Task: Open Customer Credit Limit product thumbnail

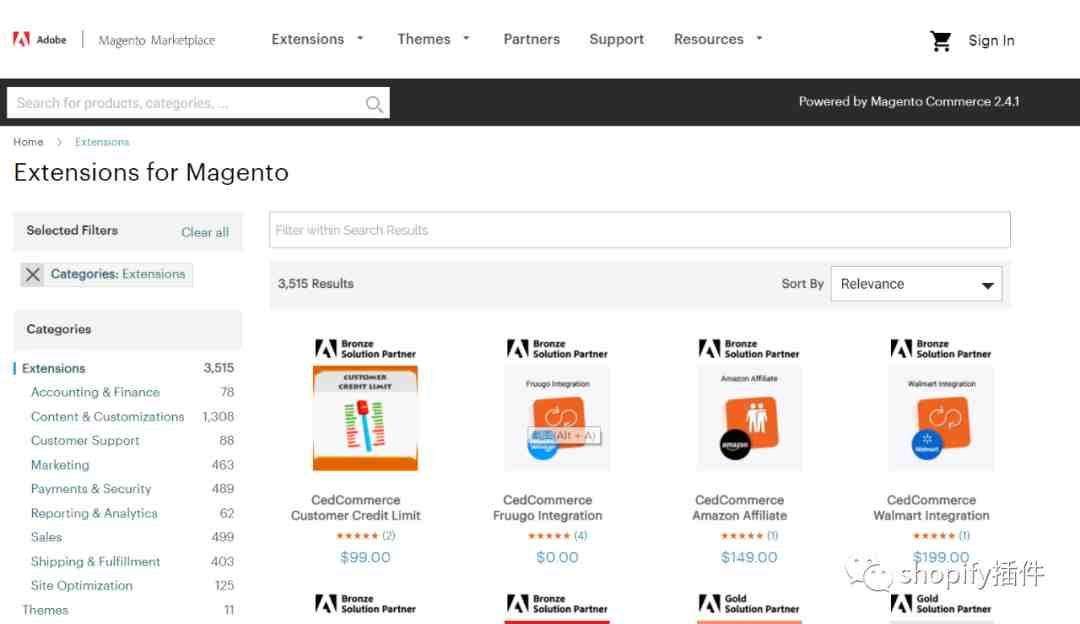Action: point(365,418)
